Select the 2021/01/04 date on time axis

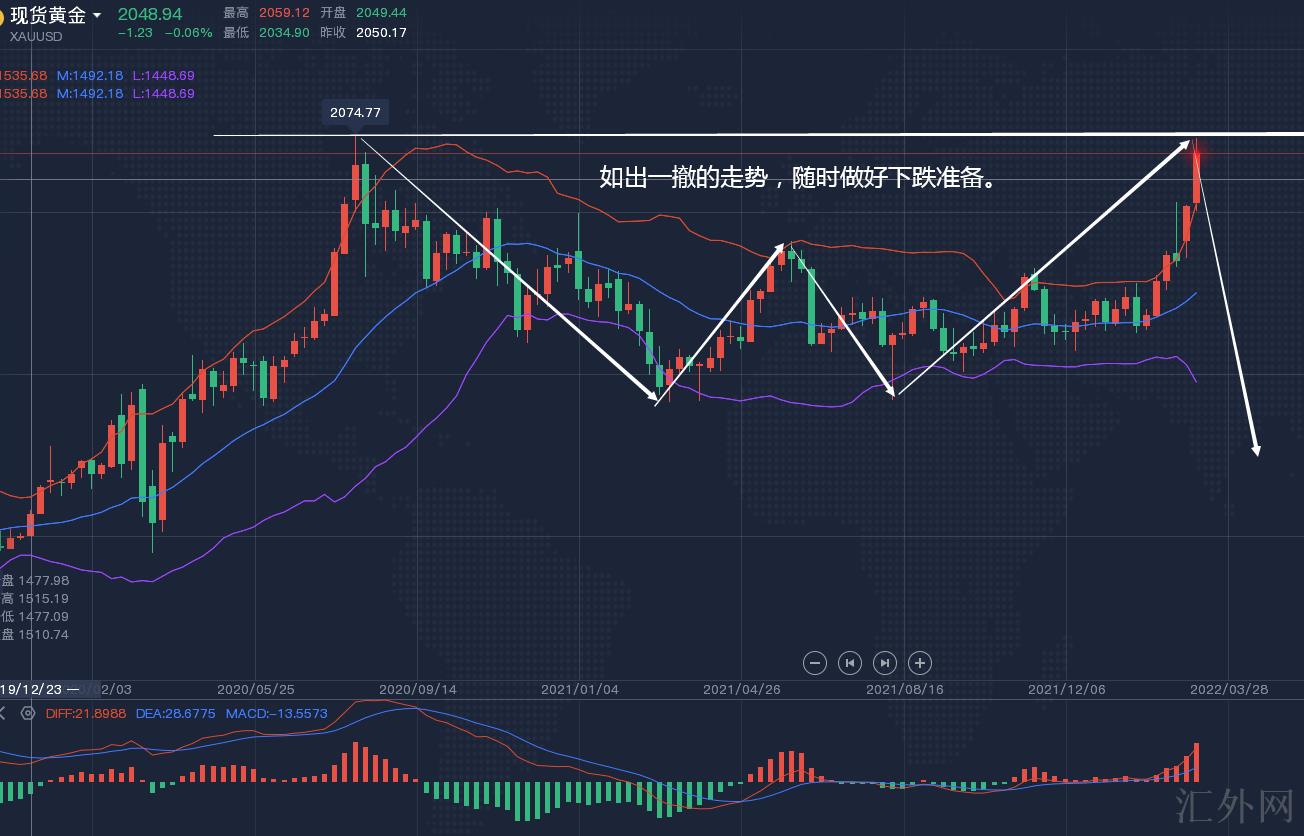pyautogui.click(x=579, y=689)
